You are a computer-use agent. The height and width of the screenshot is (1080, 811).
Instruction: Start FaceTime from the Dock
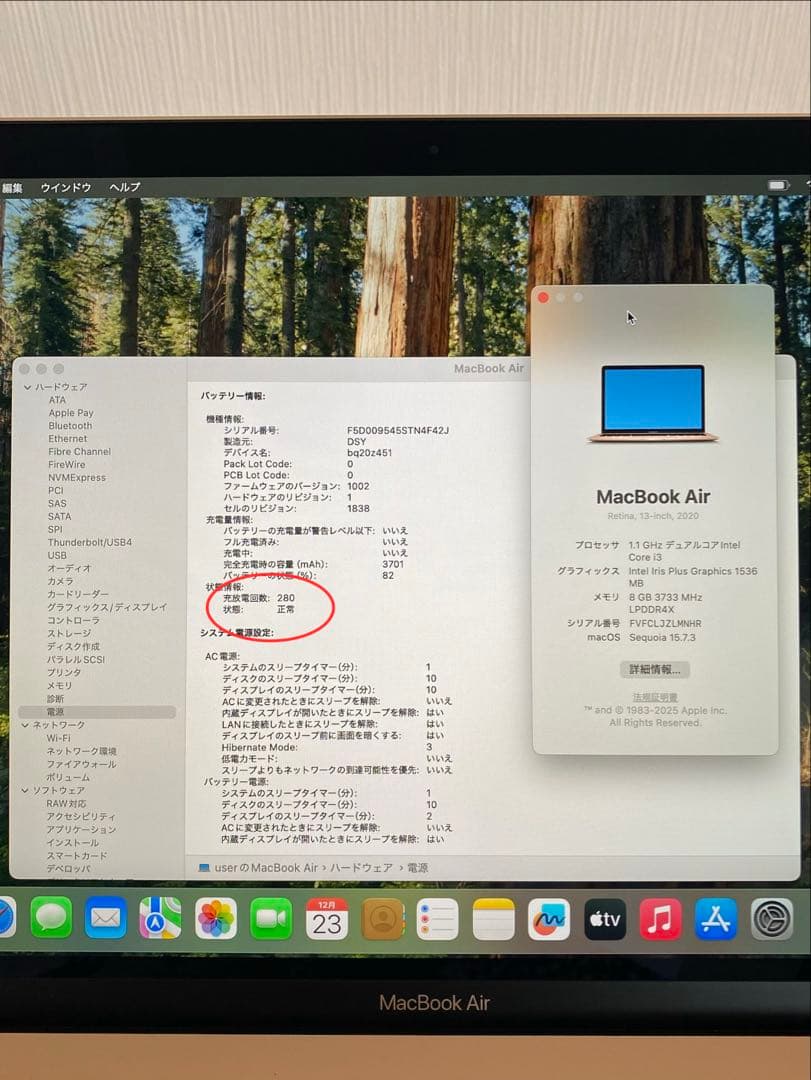[272, 917]
